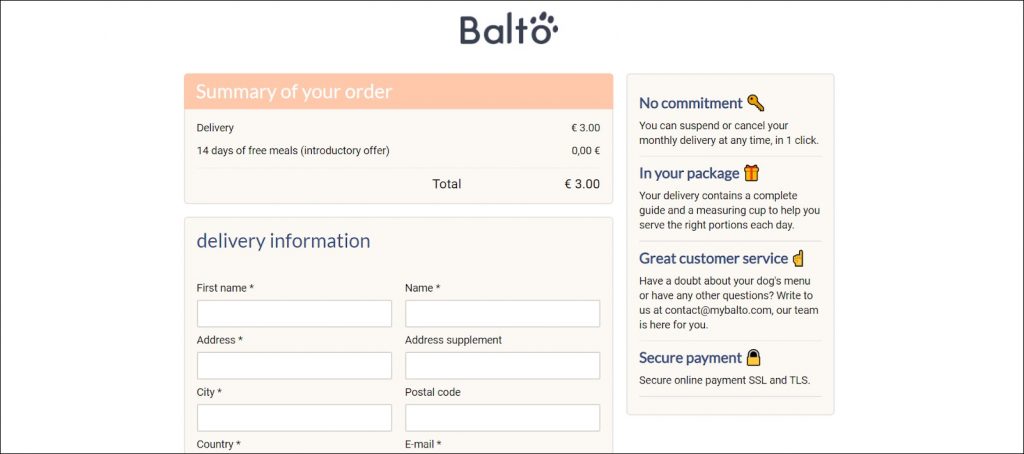Click the Delivery line in order summary
1024x454 pixels.
point(215,128)
